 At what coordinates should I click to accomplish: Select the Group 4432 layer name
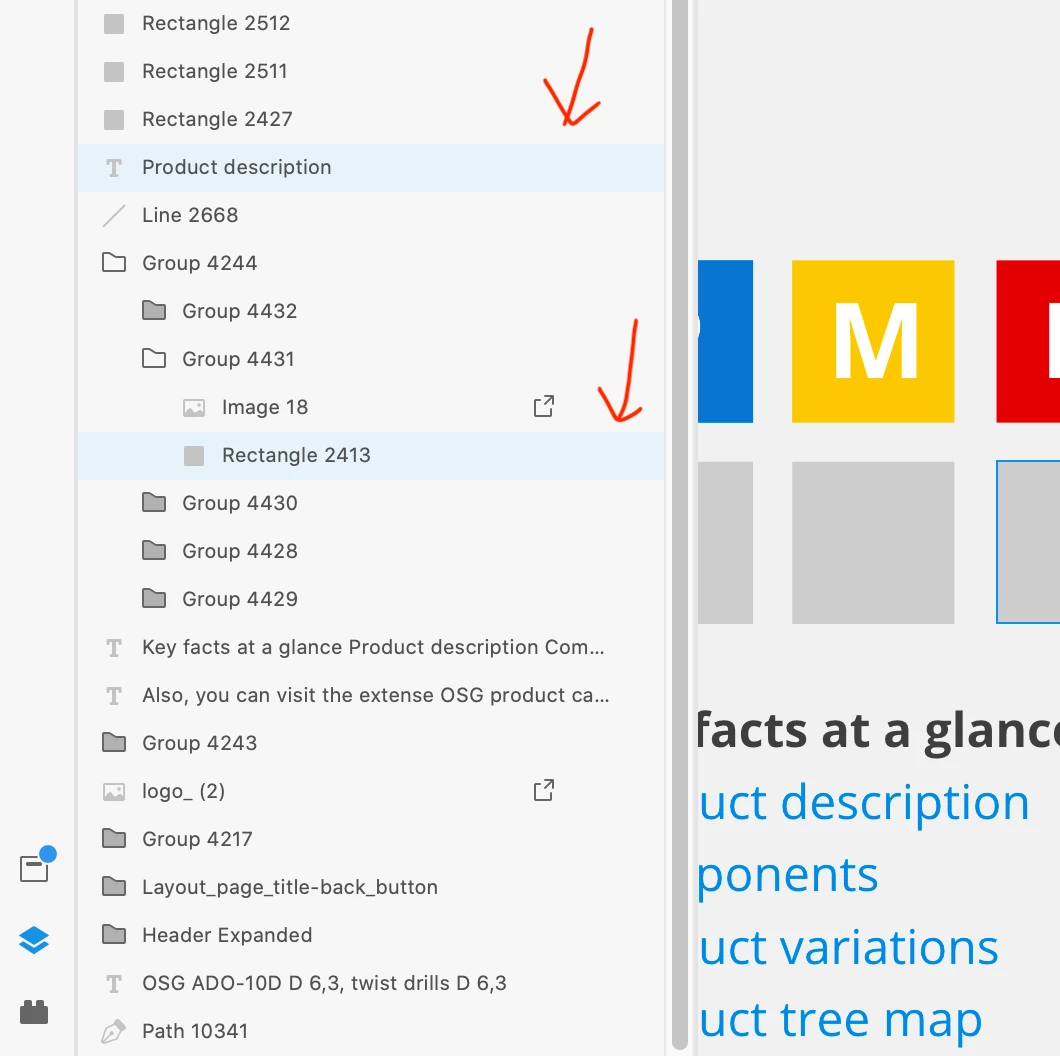pyautogui.click(x=239, y=311)
